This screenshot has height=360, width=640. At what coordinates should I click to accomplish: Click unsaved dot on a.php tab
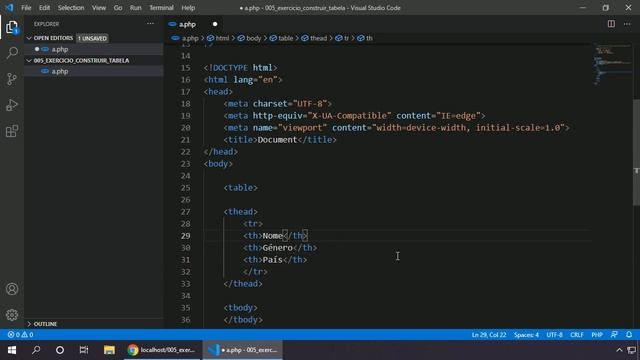[215, 24]
